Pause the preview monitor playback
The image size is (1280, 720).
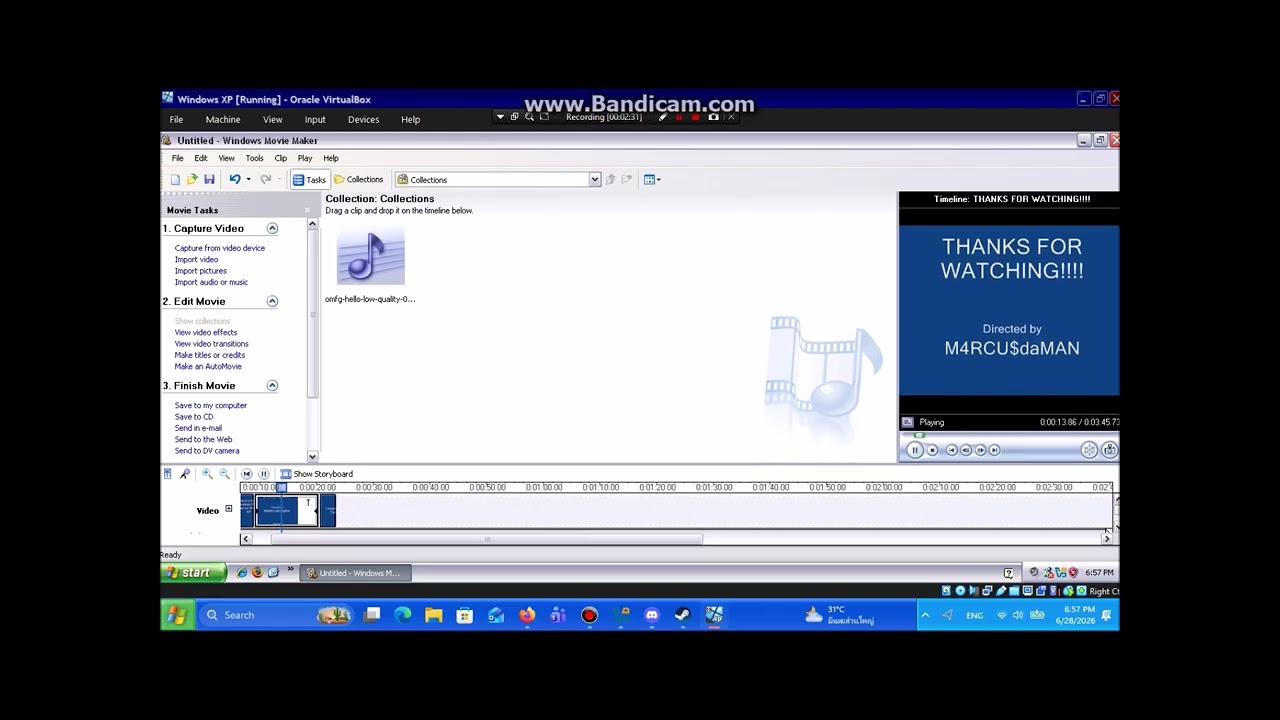[x=914, y=450]
